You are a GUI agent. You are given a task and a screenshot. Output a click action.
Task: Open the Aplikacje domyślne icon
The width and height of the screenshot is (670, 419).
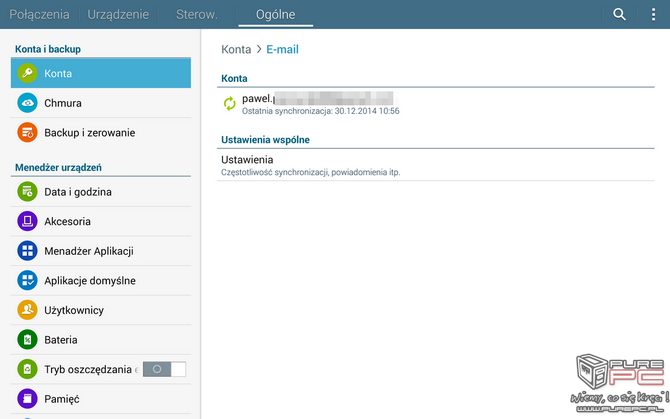tap(27, 281)
